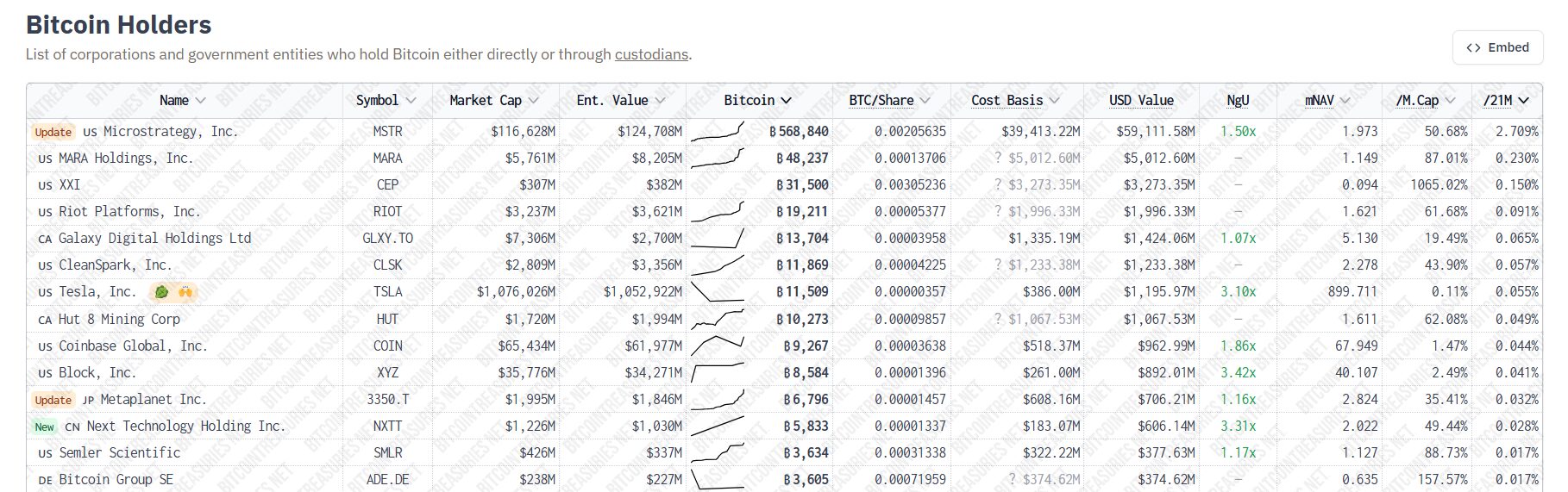Open MARA Holdings sparkline chart
Viewport: 1568px width, 492px height.
pos(717,158)
